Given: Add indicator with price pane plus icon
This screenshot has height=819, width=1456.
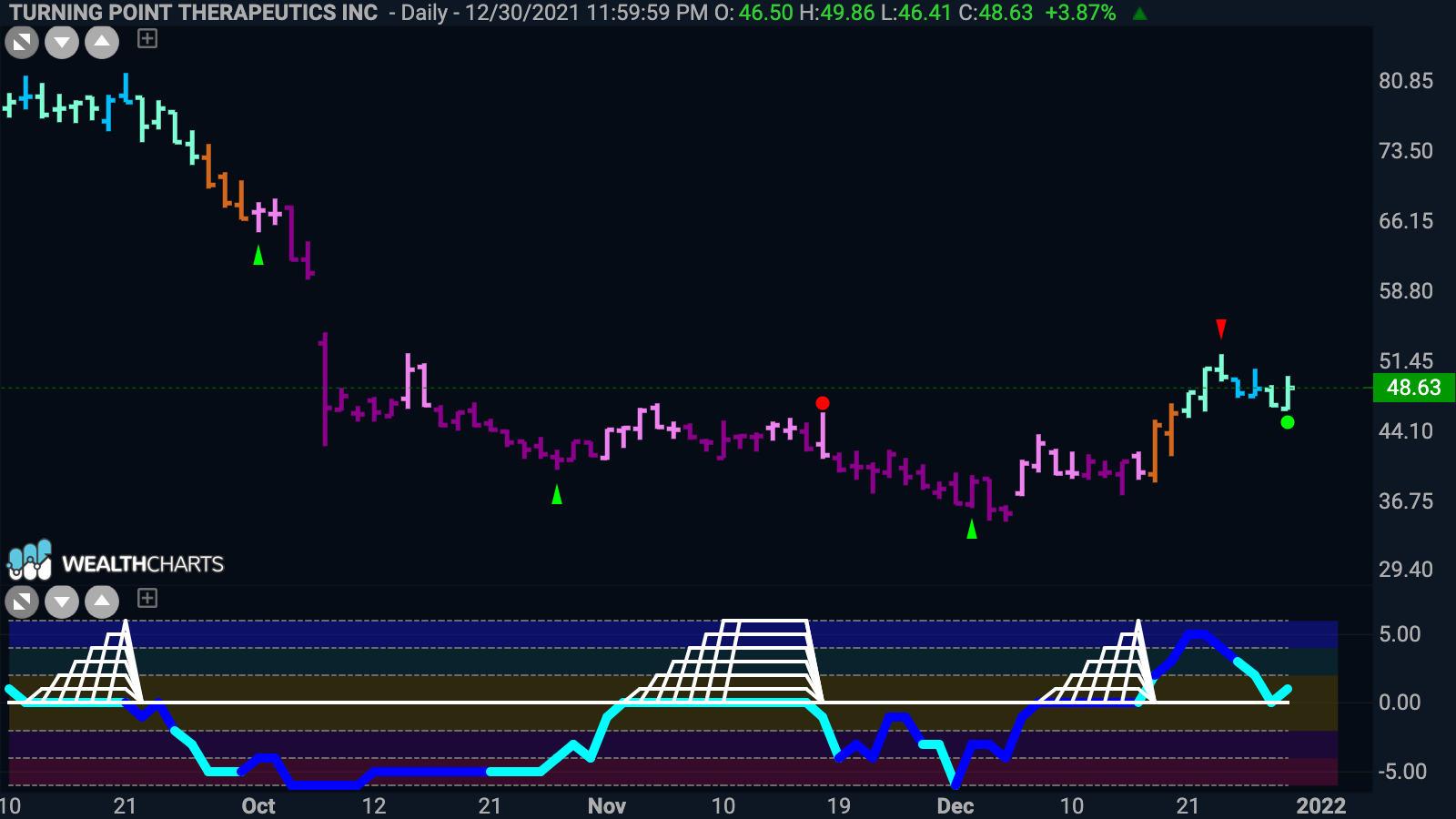Looking at the screenshot, I should [147, 38].
